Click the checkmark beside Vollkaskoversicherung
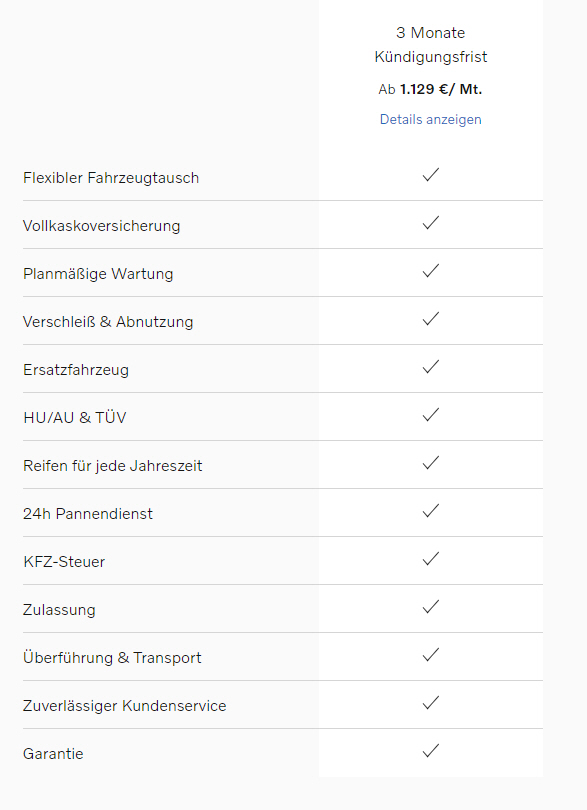This screenshot has height=810, width=587. (x=430, y=223)
